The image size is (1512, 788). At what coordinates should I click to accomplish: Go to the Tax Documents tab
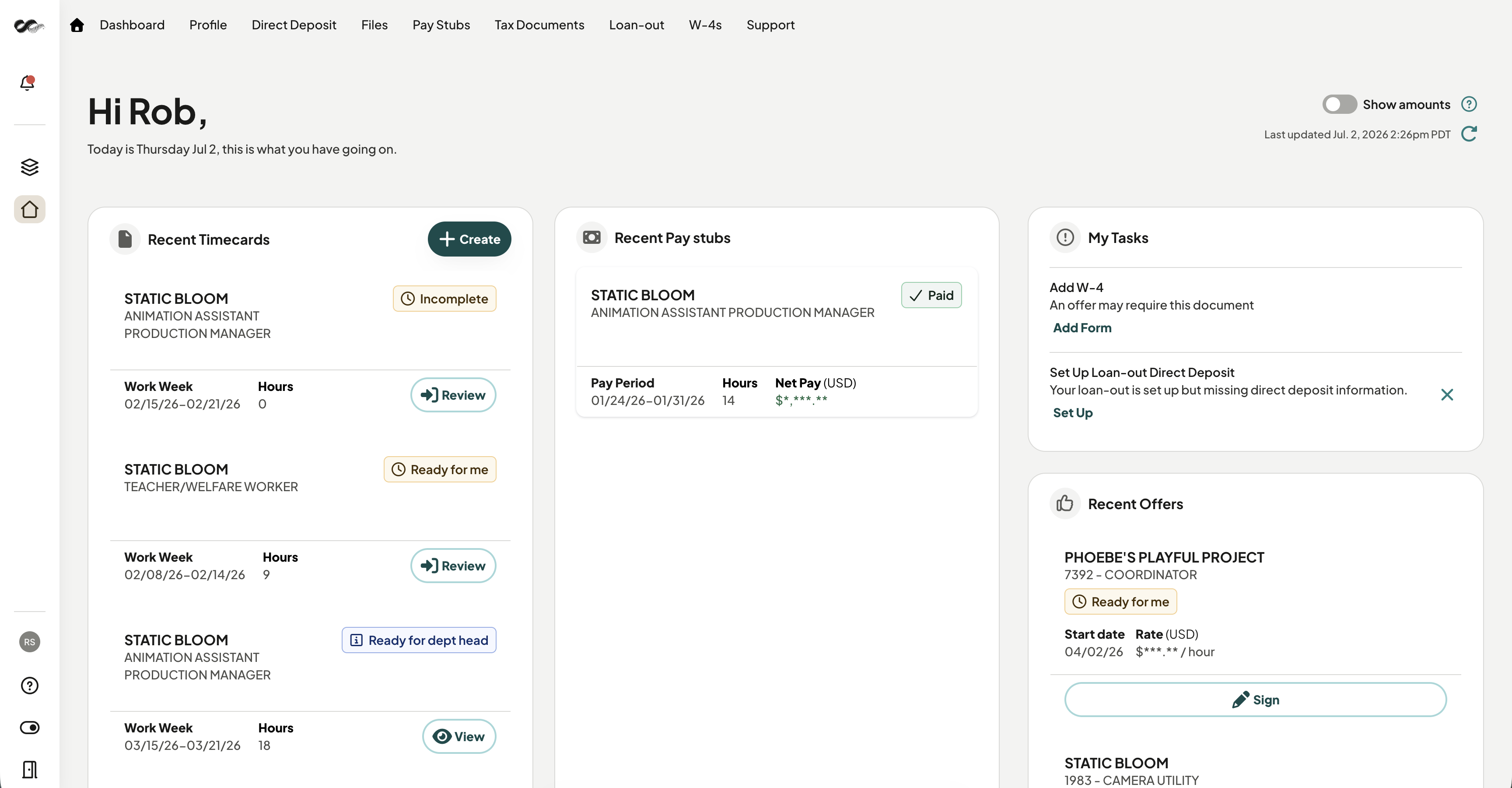[539, 25]
